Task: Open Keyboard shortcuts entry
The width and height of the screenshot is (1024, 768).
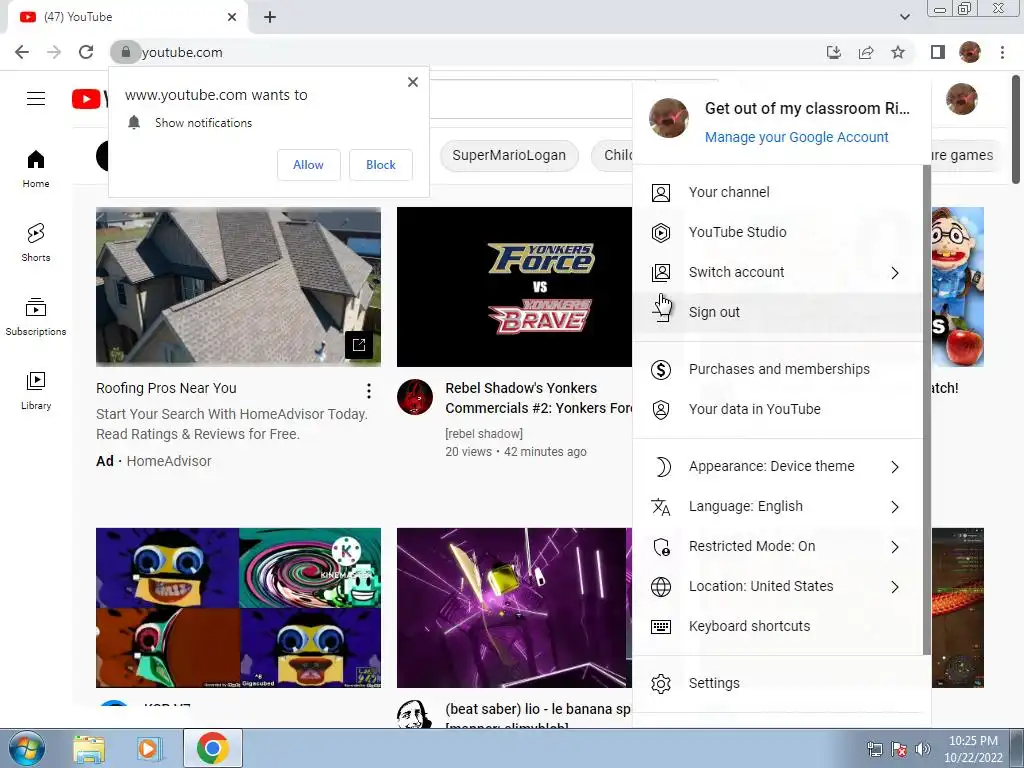Action: tap(777, 626)
